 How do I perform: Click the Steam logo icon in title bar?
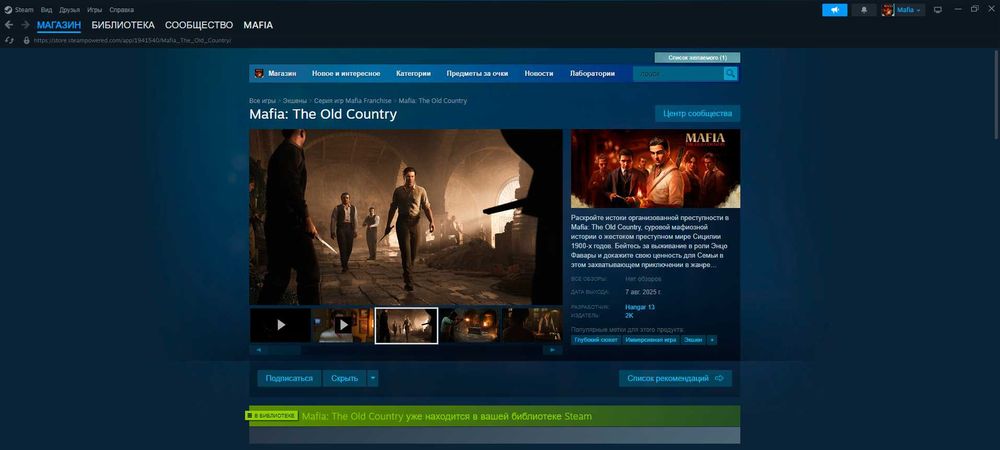(x=8, y=10)
